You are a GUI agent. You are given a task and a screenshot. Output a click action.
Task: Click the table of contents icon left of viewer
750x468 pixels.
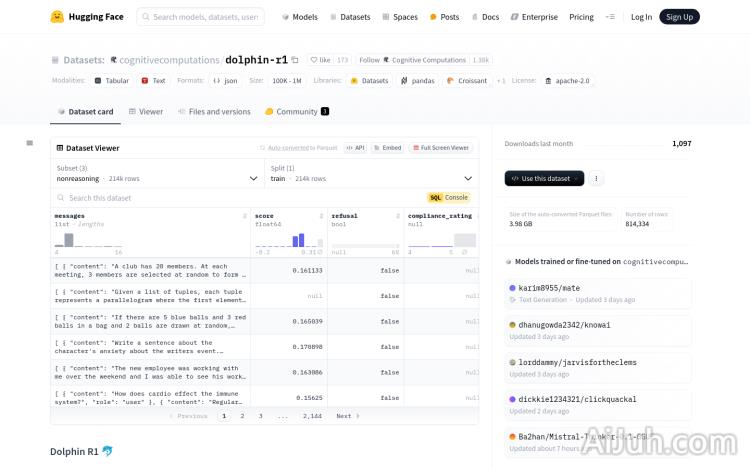tap(30, 143)
